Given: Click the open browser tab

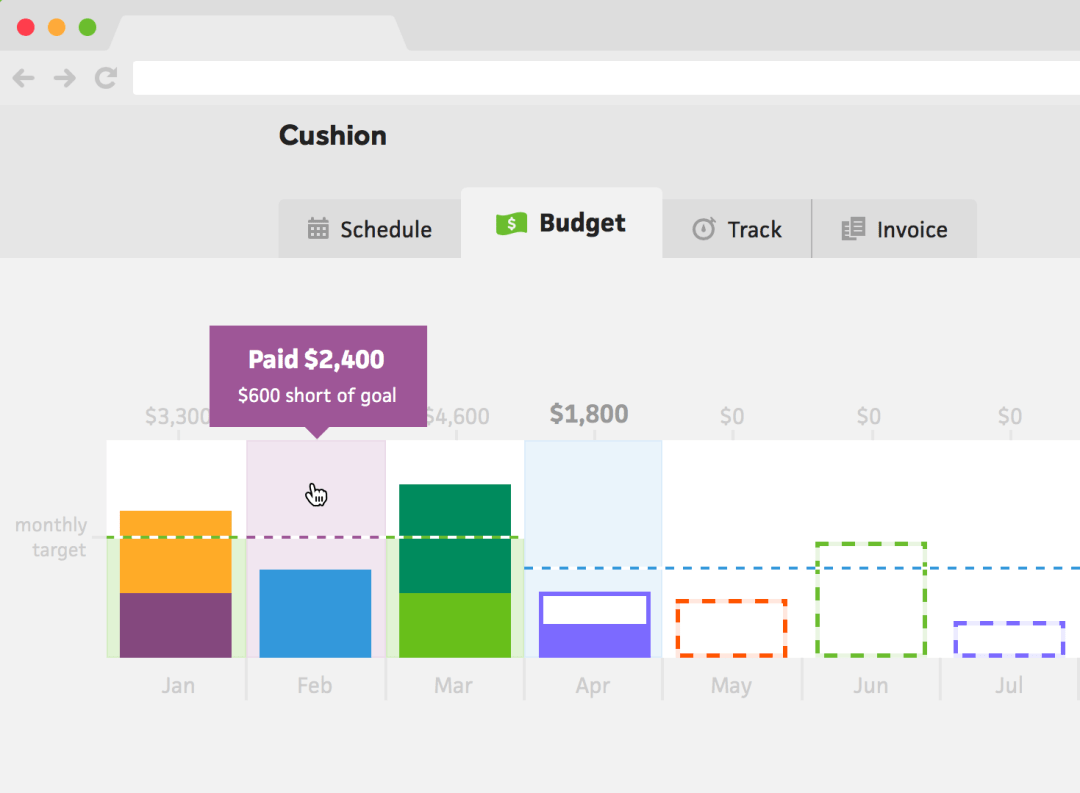Looking at the screenshot, I should tap(258, 33).
